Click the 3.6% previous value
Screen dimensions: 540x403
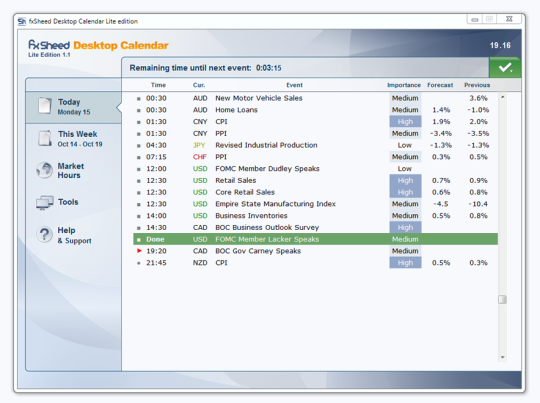[479, 98]
